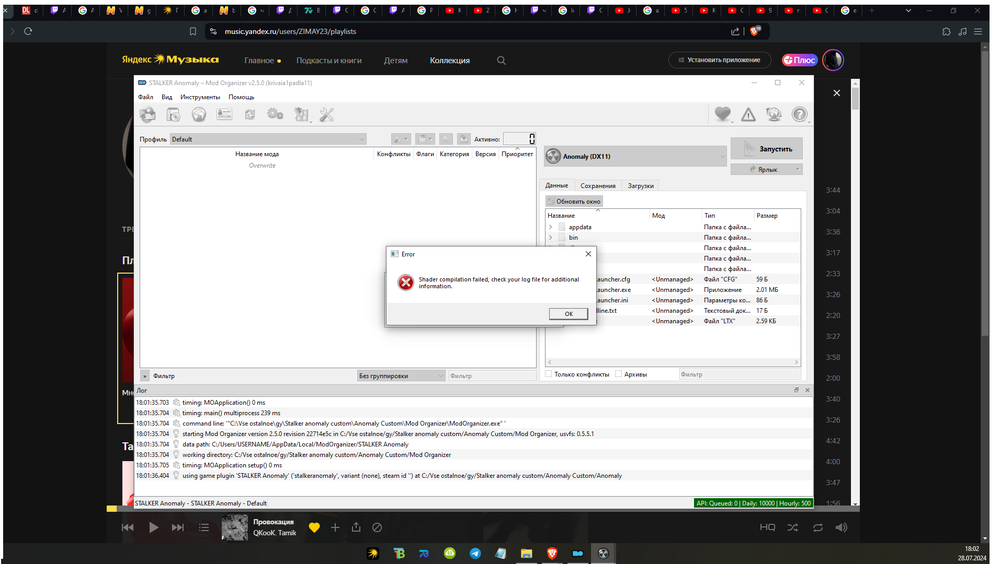Open Brave browser from the taskbar
Screen dimensions: 1000x564
pyautogui.click(x=552, y=553)
